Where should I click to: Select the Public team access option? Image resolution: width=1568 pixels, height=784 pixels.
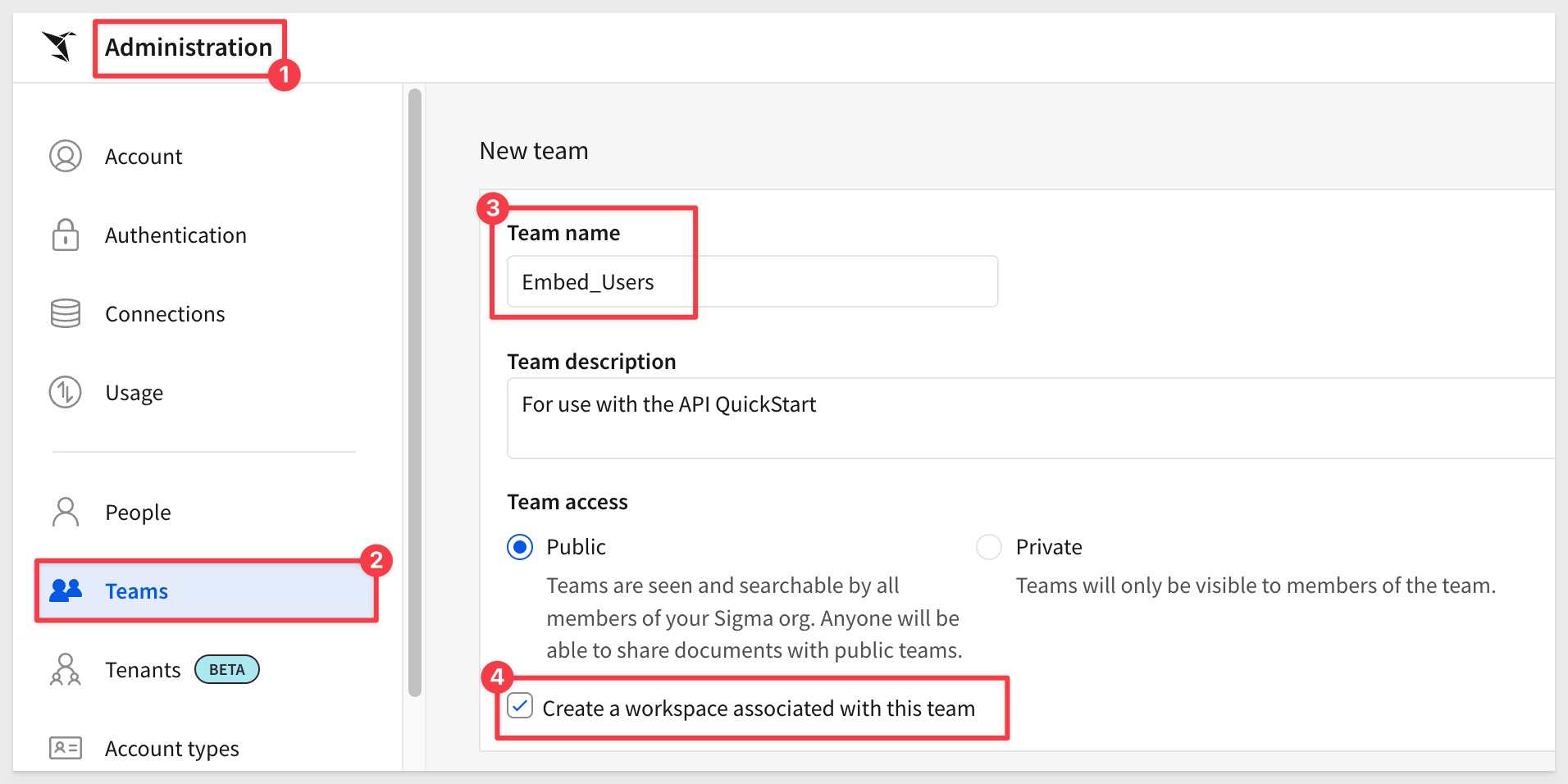click(x=520, y=547)
